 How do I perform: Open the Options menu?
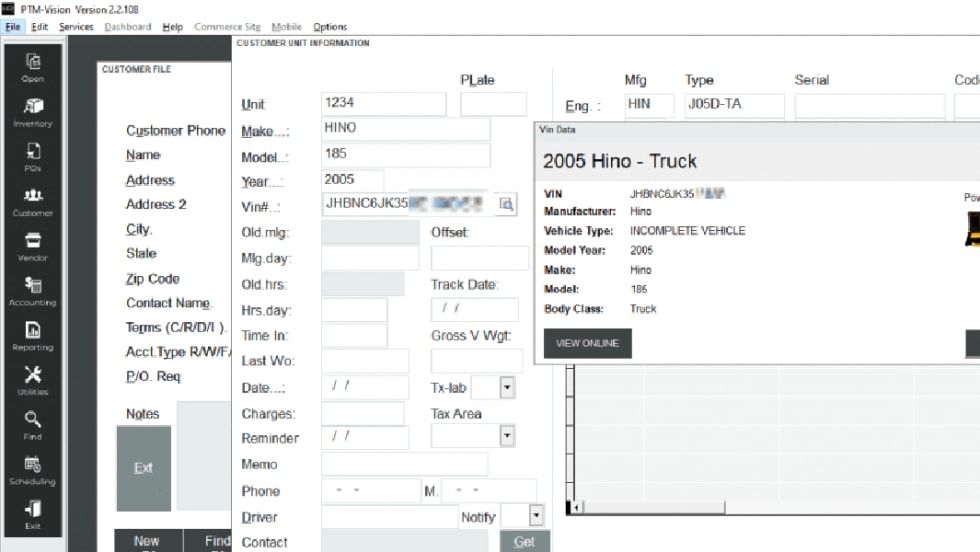[x=330, y=27]
